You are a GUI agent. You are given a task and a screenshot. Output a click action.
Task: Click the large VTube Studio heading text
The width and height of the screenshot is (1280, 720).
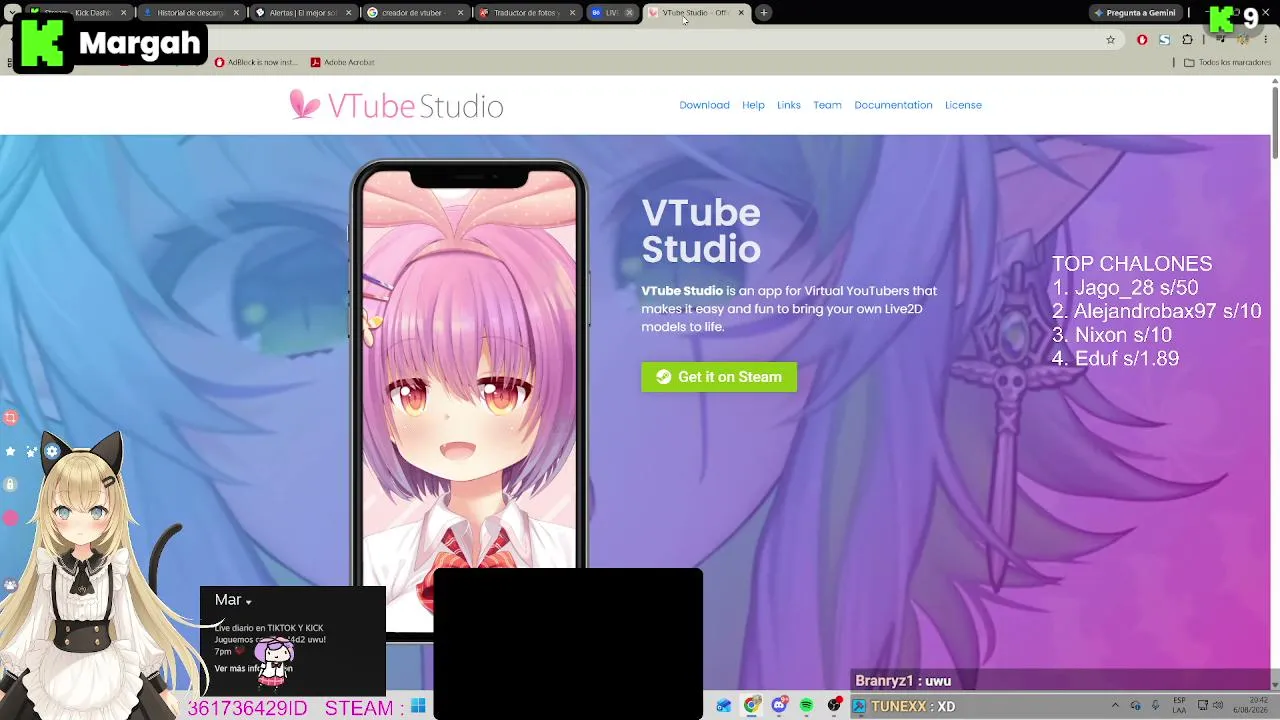click(x=701, y=231)
